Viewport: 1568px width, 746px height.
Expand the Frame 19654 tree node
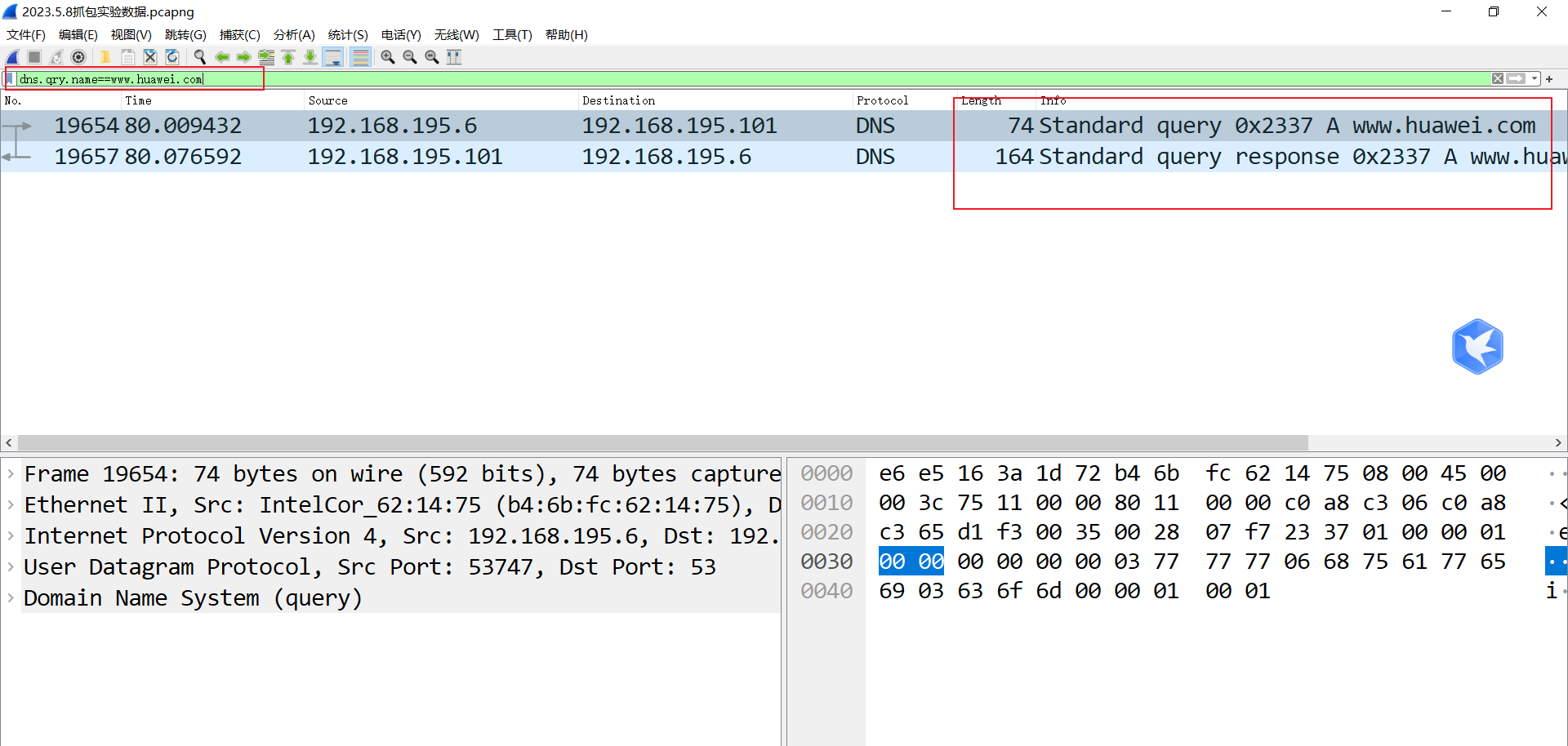pyautogui.click(x=11, y=473)
